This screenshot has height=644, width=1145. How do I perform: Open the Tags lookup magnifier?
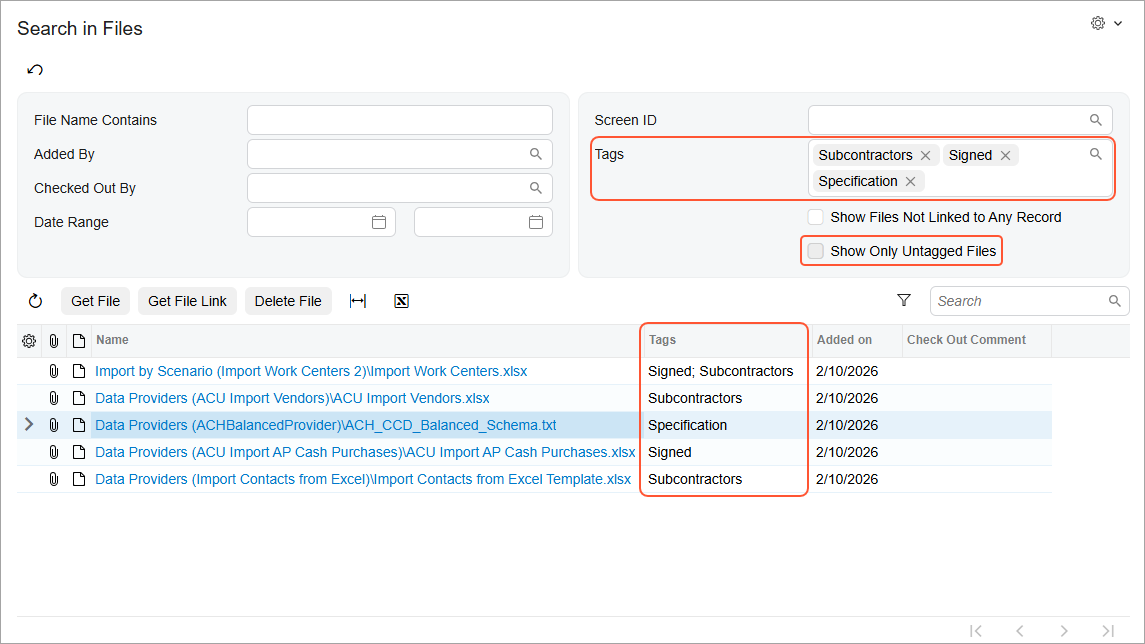1095,154
